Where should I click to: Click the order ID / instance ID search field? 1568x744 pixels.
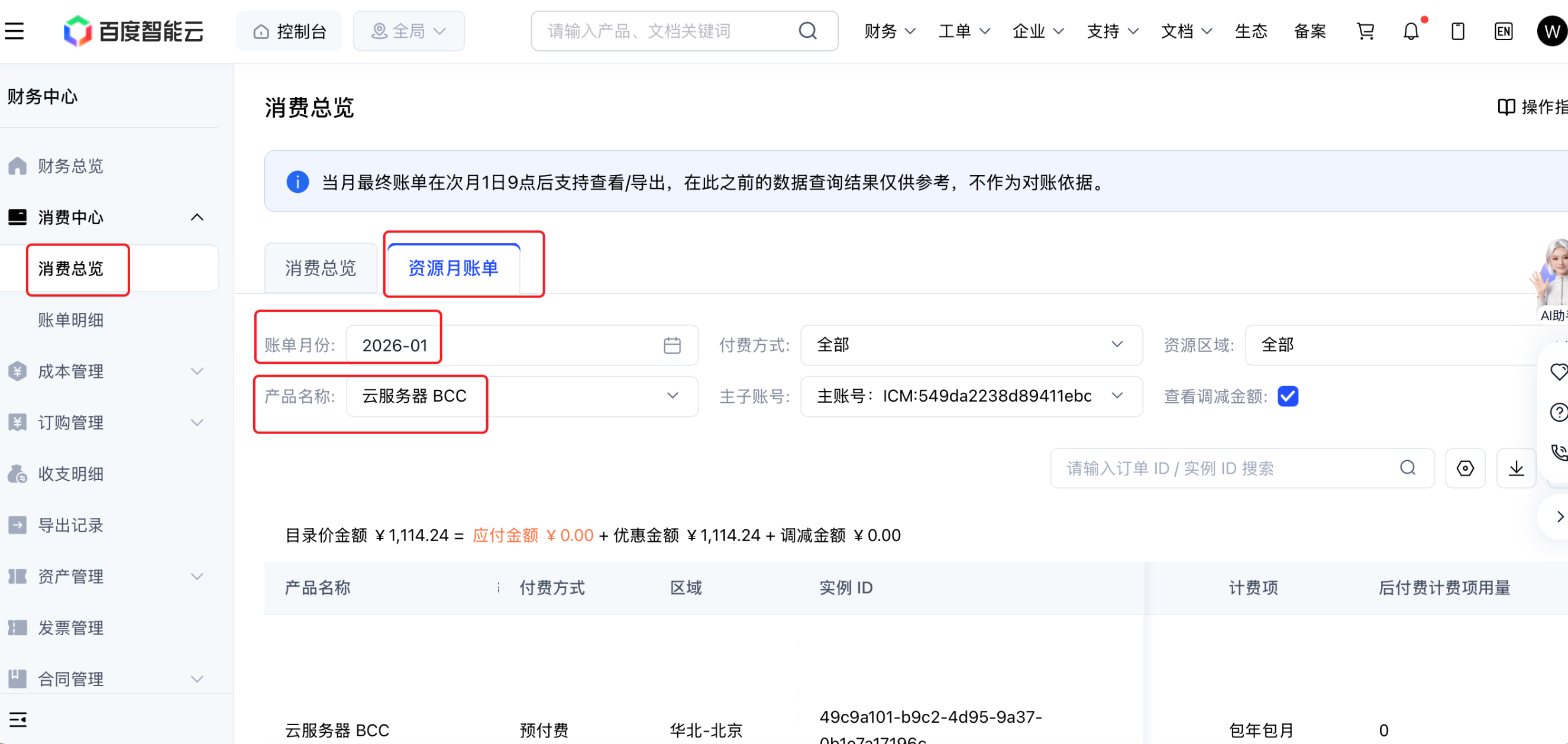pos(1242,468)
